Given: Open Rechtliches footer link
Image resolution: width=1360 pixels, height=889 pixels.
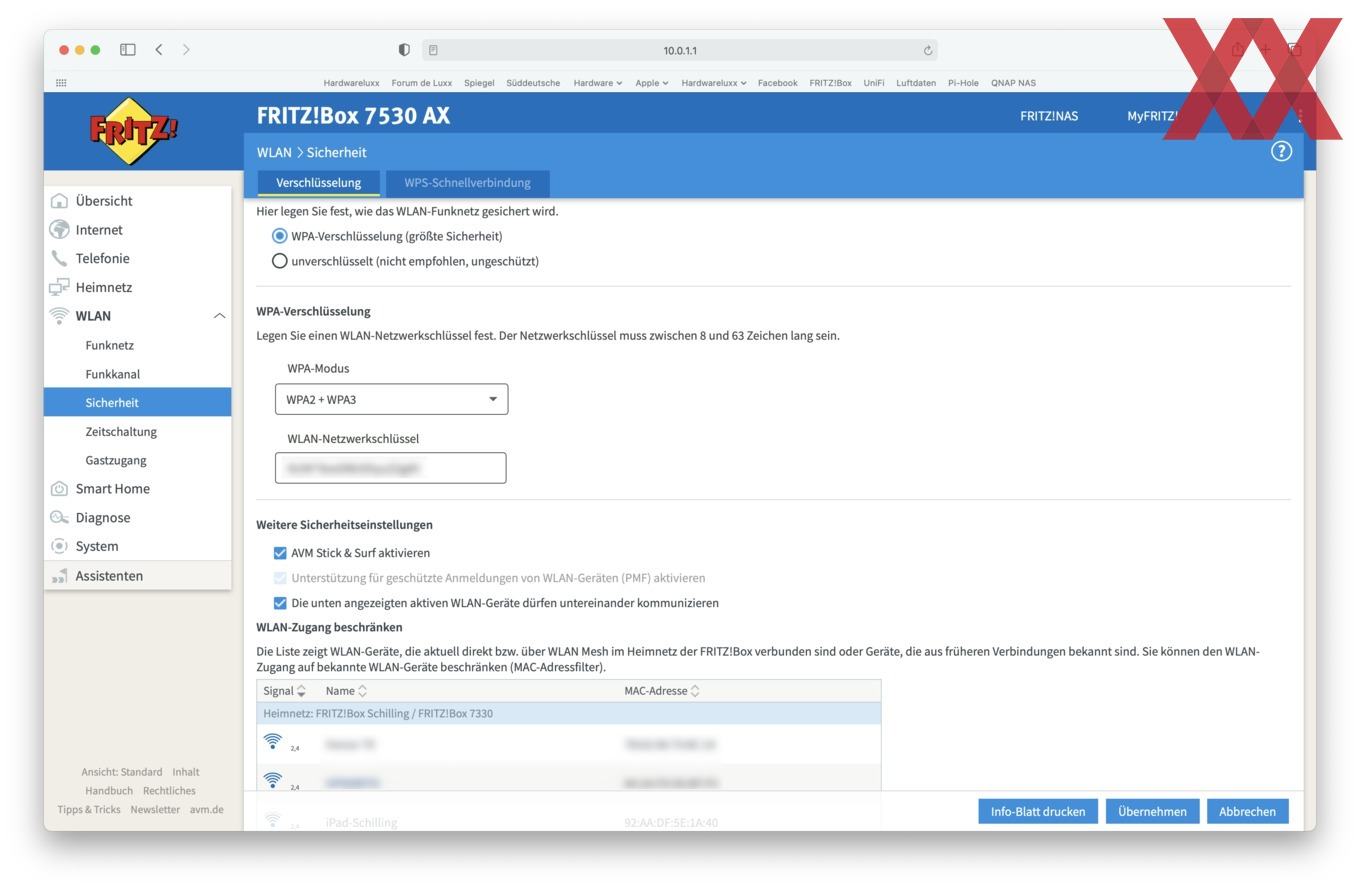Looking at the screenshot, I should 169,791.
